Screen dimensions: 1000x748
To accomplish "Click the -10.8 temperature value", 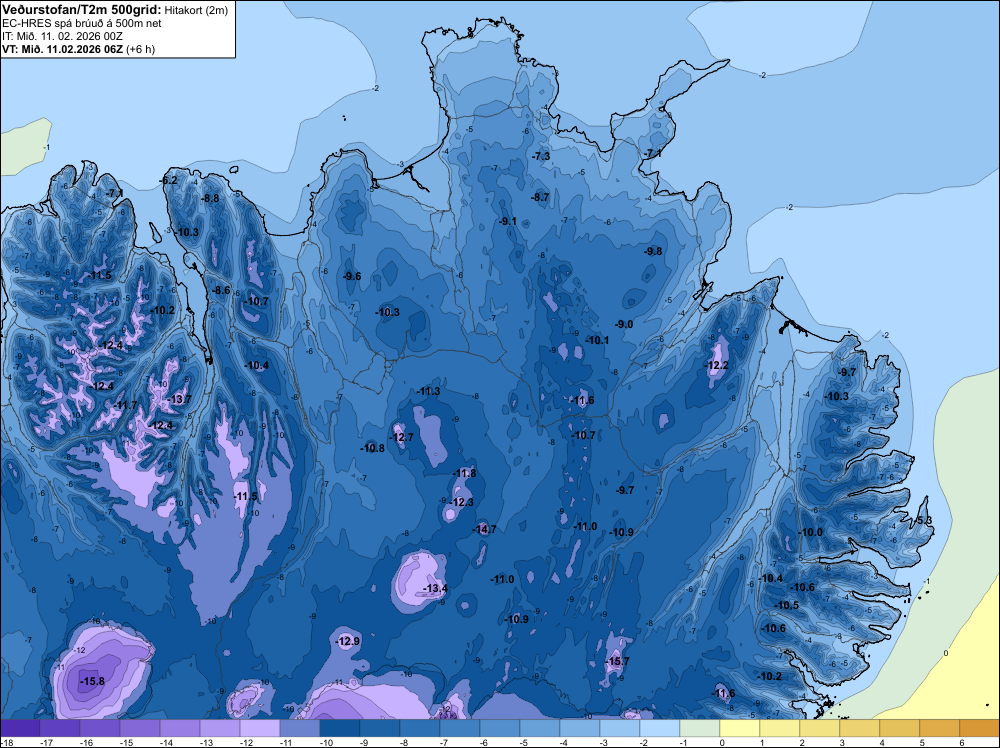I will click(x=372, y=448).
